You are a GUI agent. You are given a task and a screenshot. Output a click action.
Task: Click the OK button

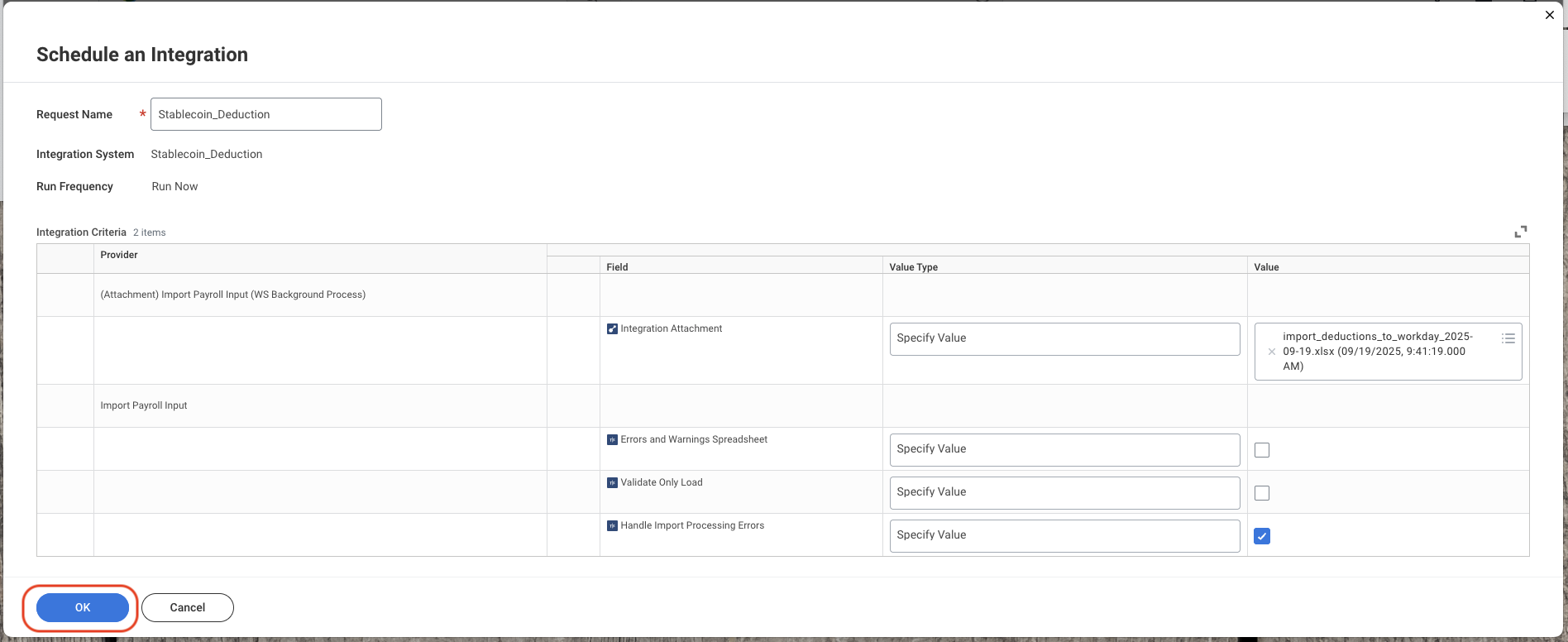[x=83, y=607]
